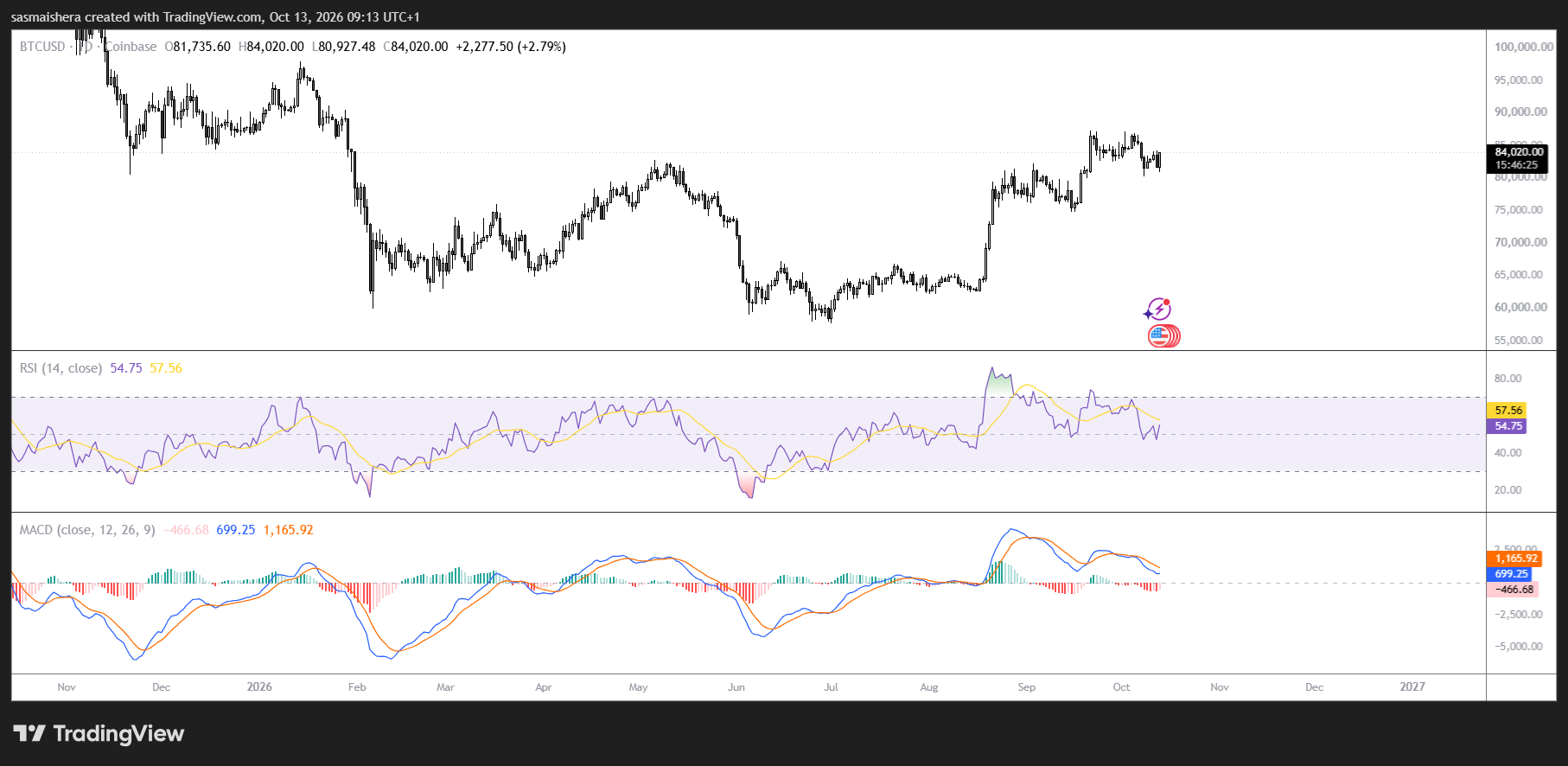
Task: Click the 70,000.00 price scale label
Action: 1521,242
